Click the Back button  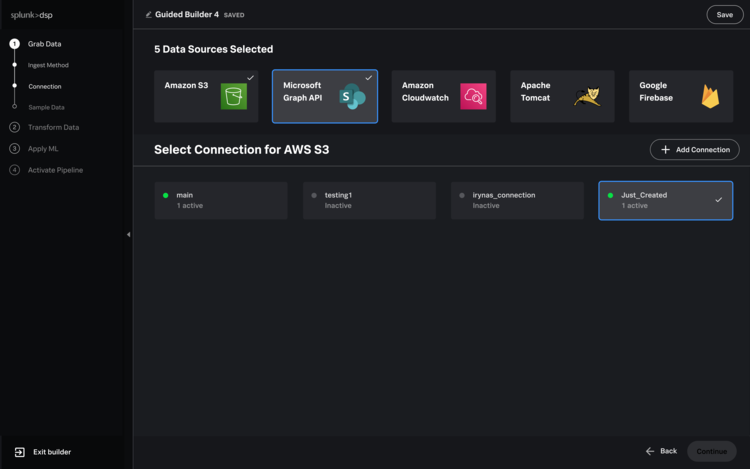[661, 451]
